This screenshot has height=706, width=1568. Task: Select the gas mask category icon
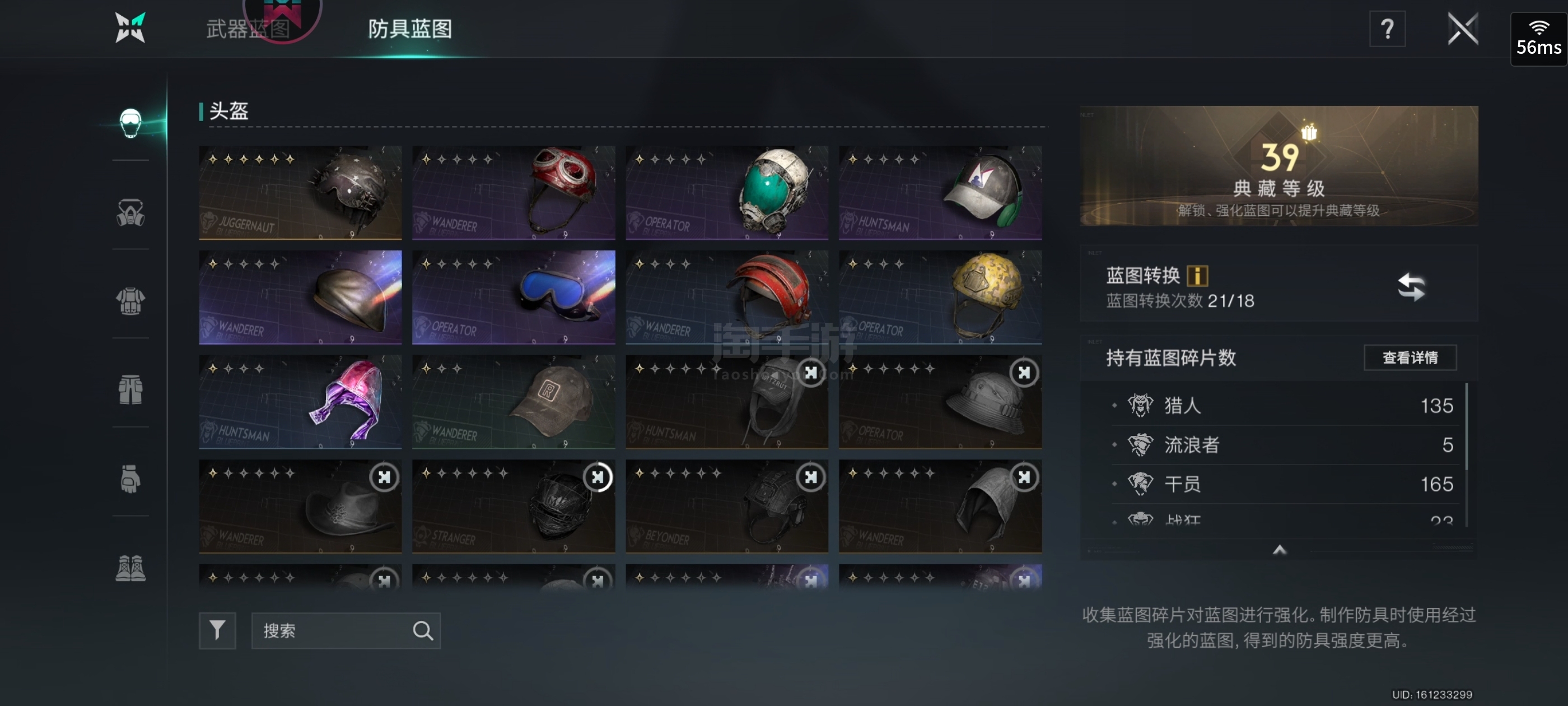[x=130, y=212]
